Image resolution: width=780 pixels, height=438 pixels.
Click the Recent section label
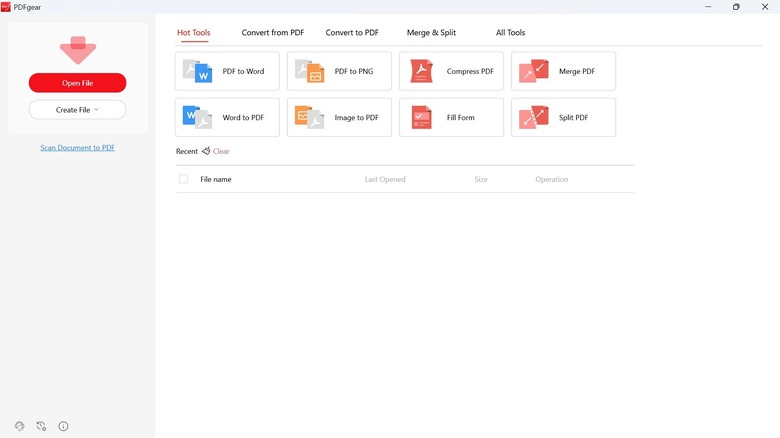tap(187, 151)
